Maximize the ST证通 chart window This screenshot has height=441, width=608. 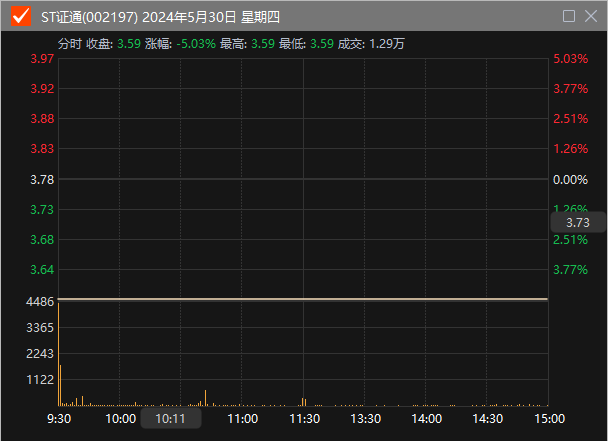[x=568, y=16]
